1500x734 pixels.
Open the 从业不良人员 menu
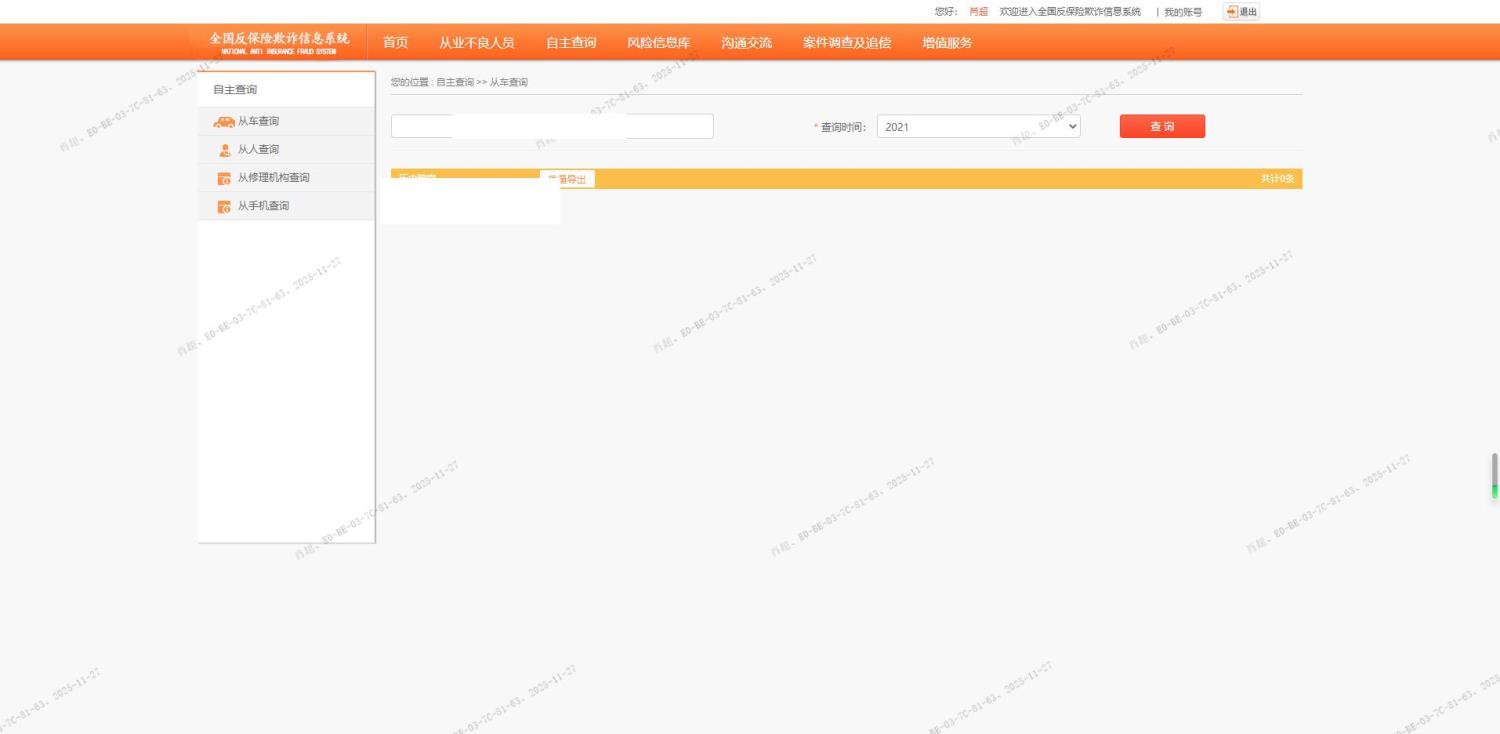(x=476, y=43)
